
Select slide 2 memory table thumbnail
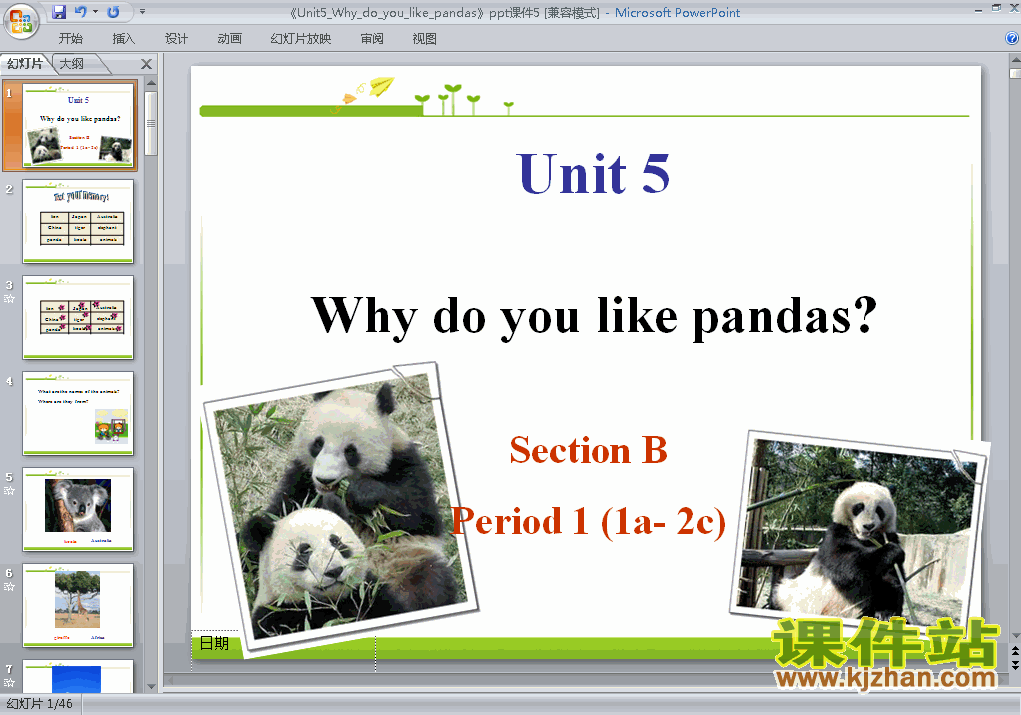tap(78, 221)
